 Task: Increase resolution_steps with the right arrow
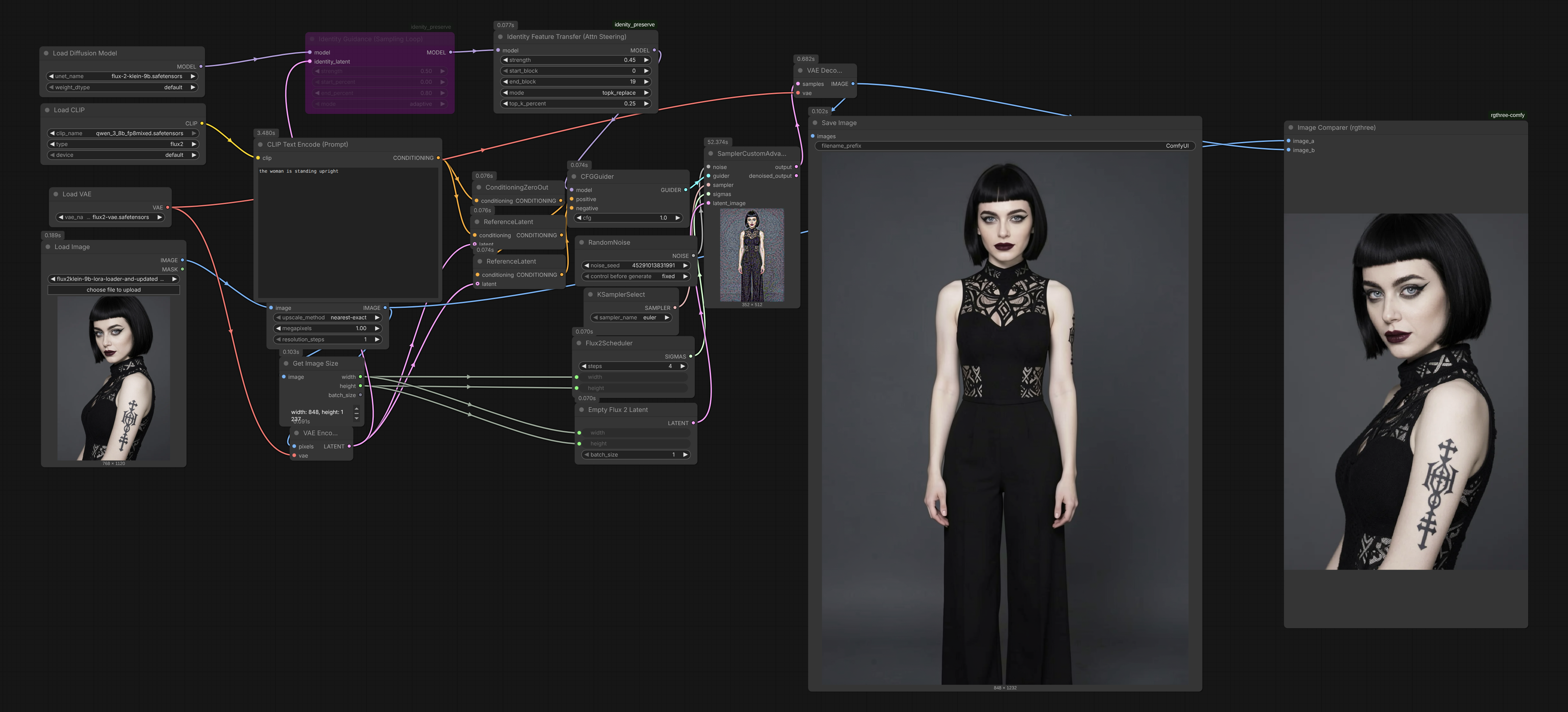click(377, 340)
